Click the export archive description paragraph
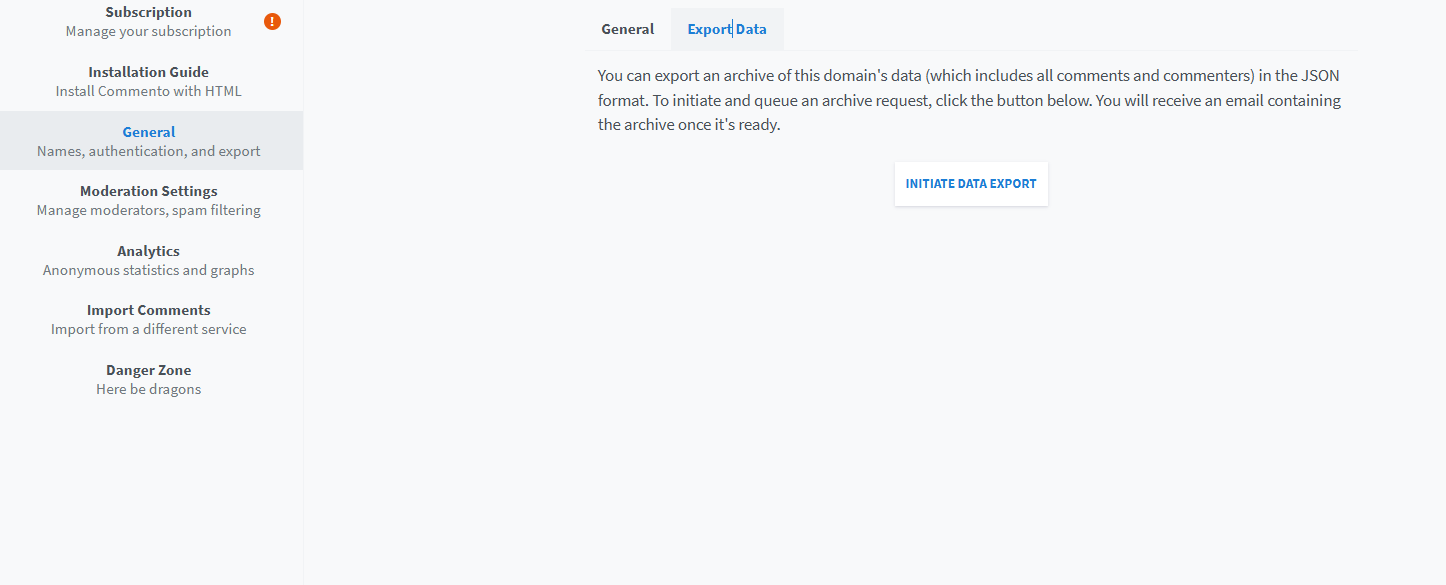 coord(969,101)
